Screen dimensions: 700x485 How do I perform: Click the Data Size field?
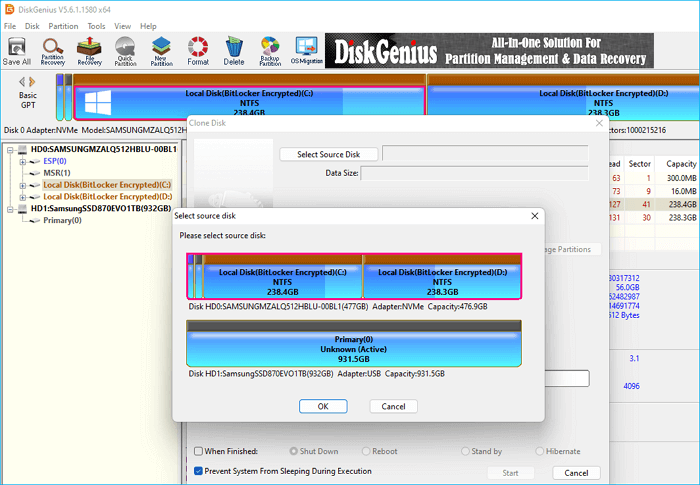(x=475, y=173)
